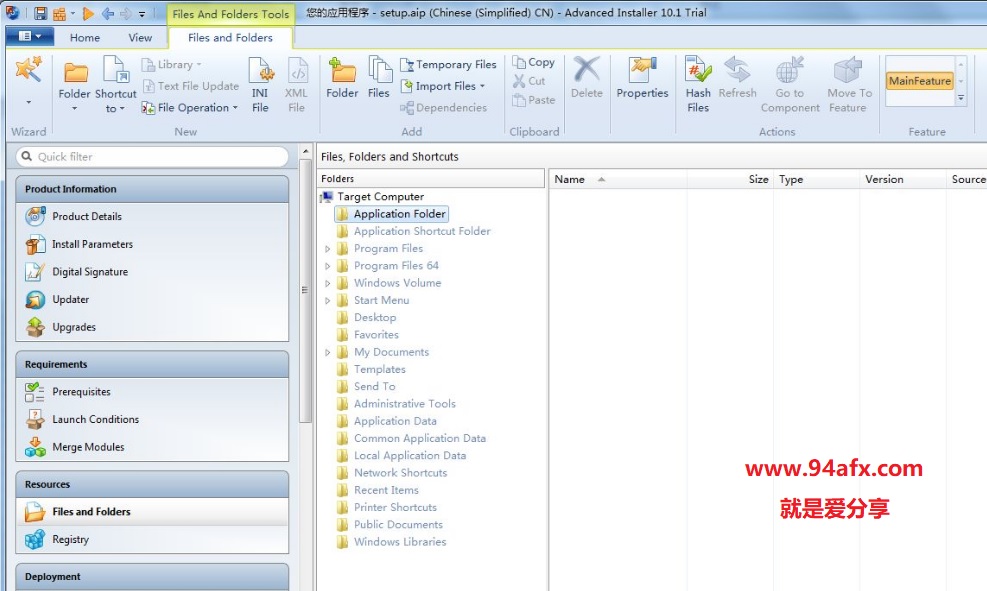The height and width of the screenshot is (591, 987).
Task: Sort by the Type column header
Action: point(816,179)
